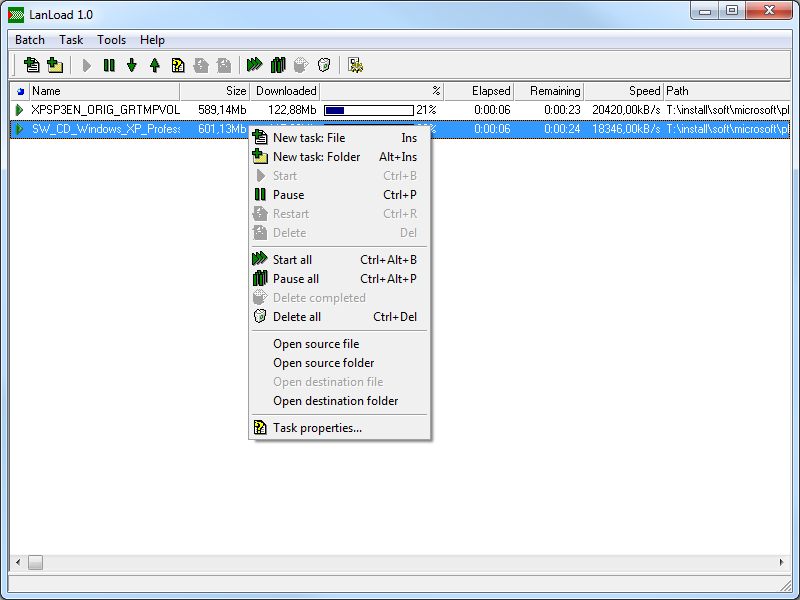The height and width of the screenshot is (600, 800).
Task: Click the New task: File toolbar icon
Action: pyautogui.click(x=32, y=65)
